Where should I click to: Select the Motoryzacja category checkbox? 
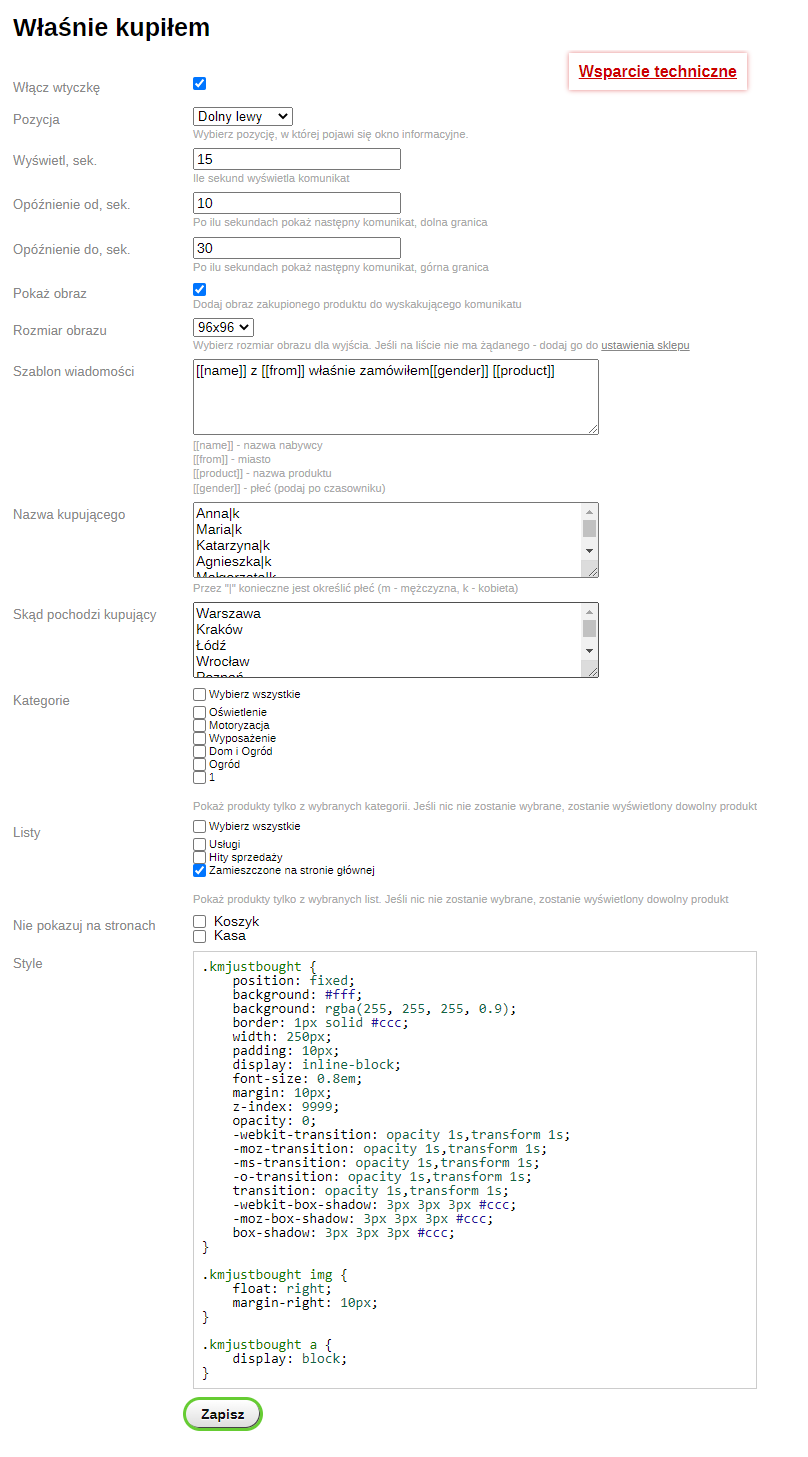(x=200, y=725)
